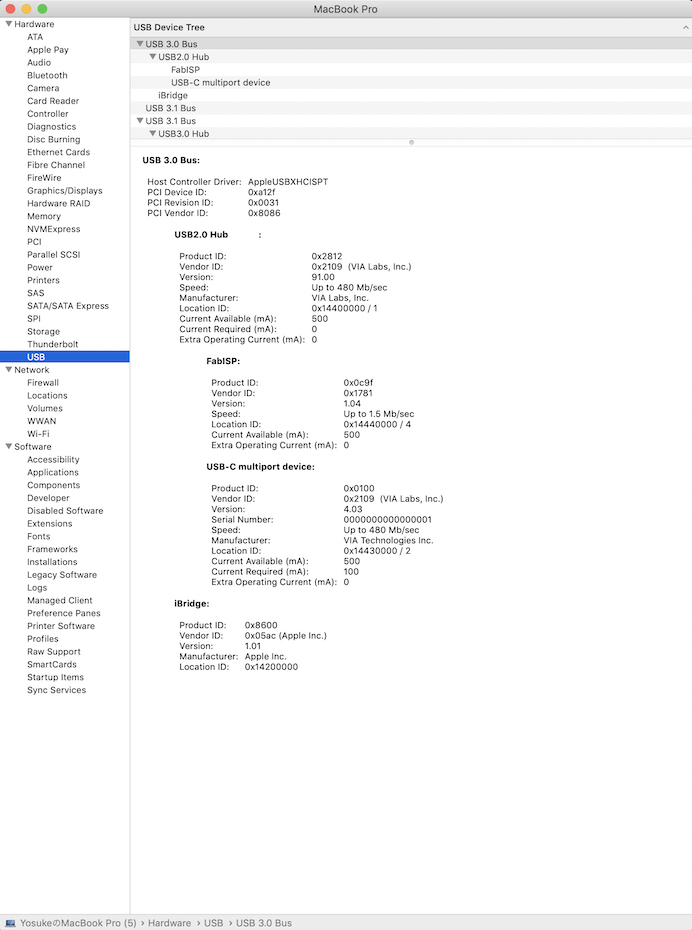Click YosukeのMacBook Pro (5) in path bar
Viewport: 692px width, 930px height.
(78, 923)
